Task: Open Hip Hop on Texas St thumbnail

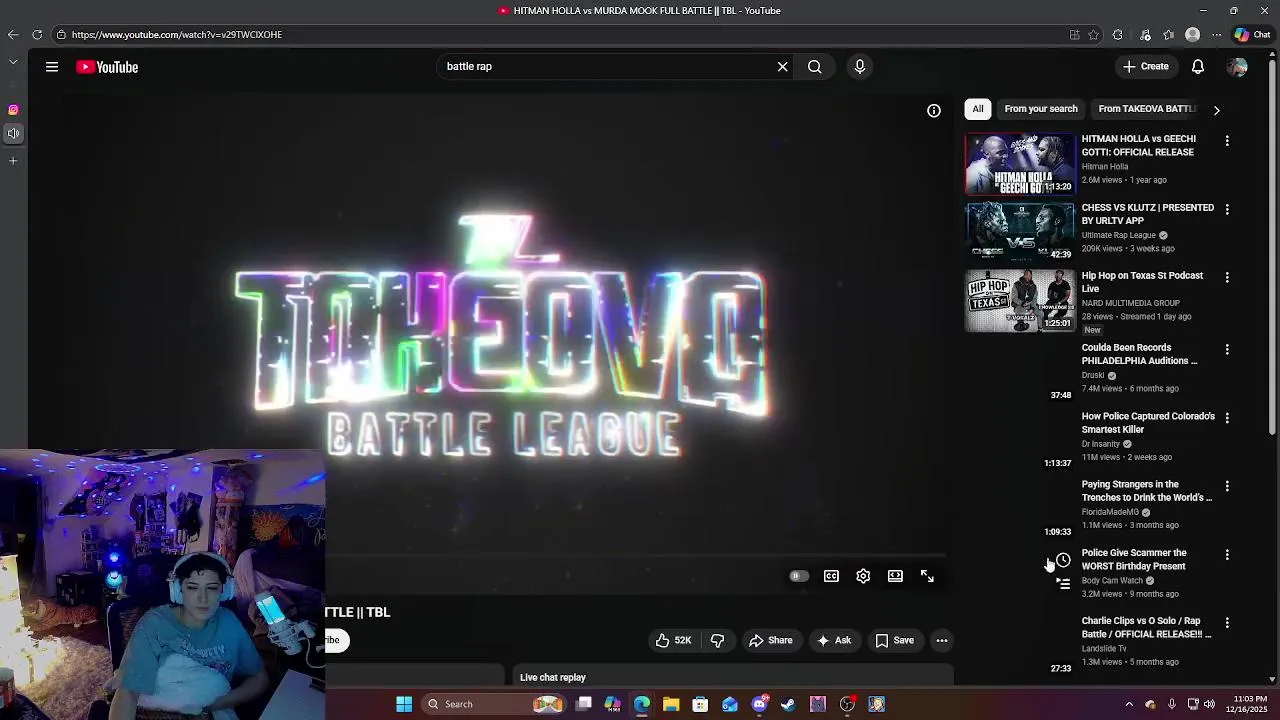Action: pos(1020,300)
